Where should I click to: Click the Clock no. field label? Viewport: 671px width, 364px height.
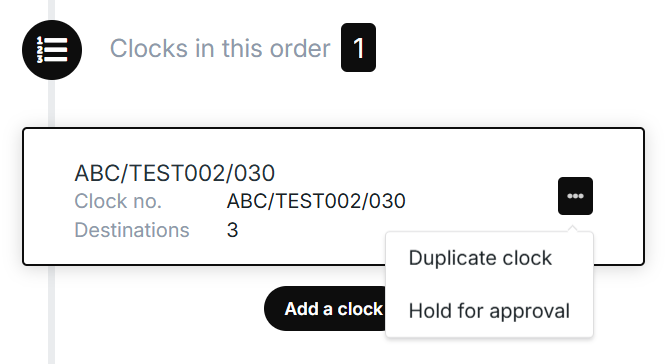coord(118,201)
